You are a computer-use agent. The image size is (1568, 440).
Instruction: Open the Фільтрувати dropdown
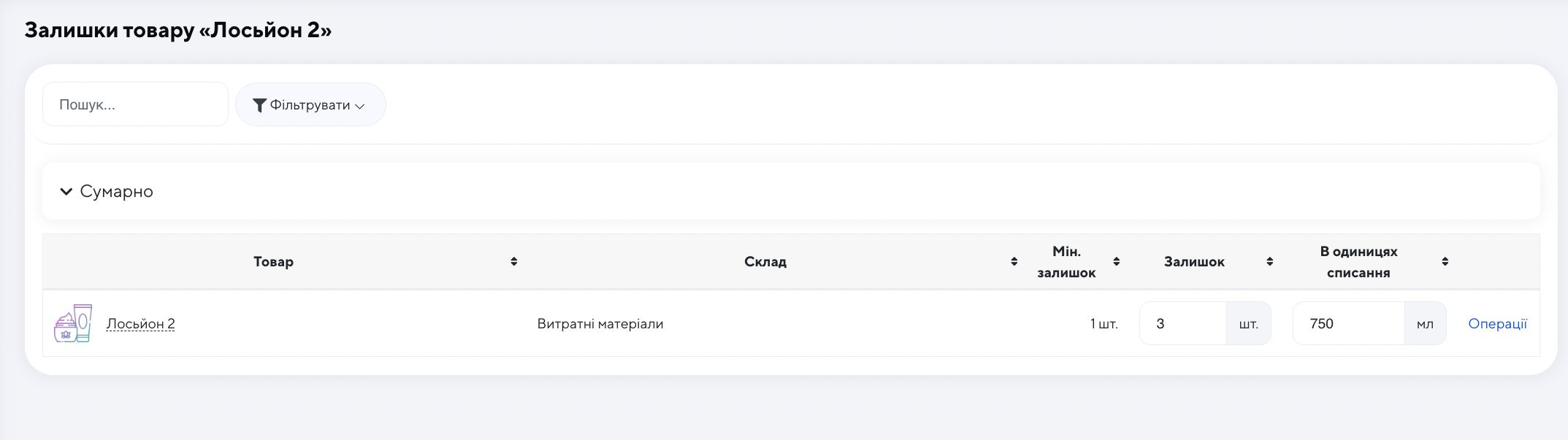[x=310, y=105]
